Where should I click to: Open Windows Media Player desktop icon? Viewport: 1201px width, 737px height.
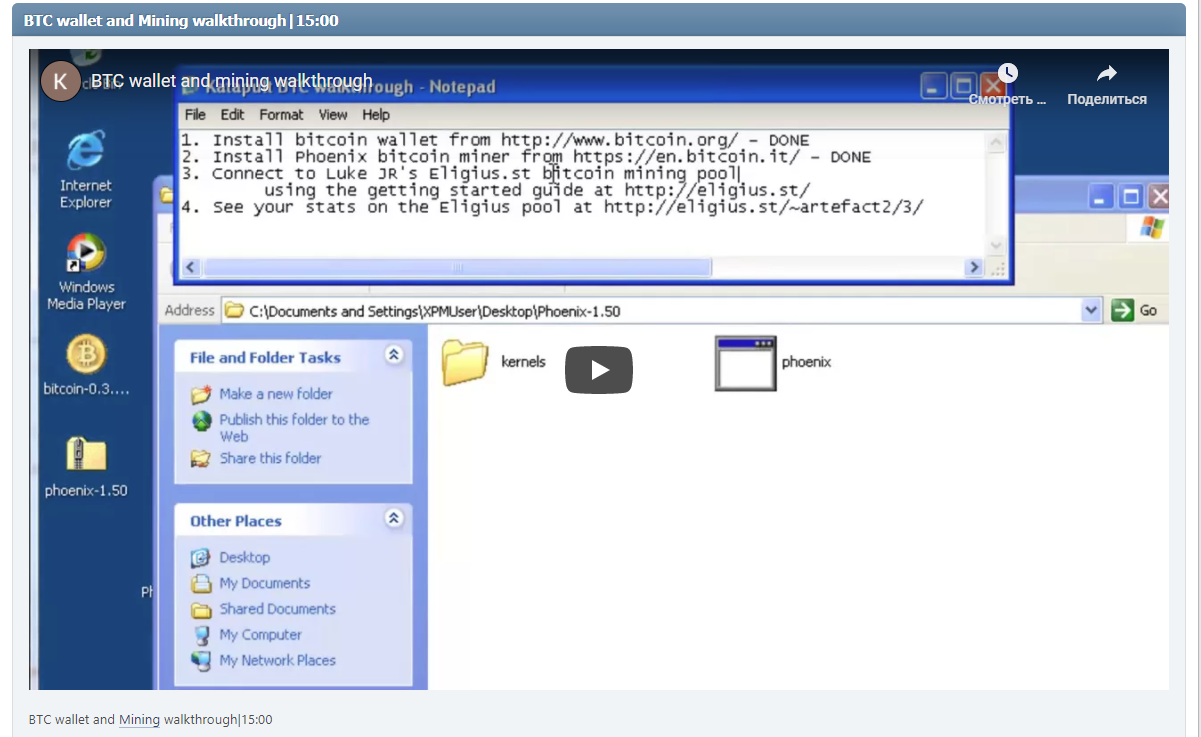[x=86, y=256]
